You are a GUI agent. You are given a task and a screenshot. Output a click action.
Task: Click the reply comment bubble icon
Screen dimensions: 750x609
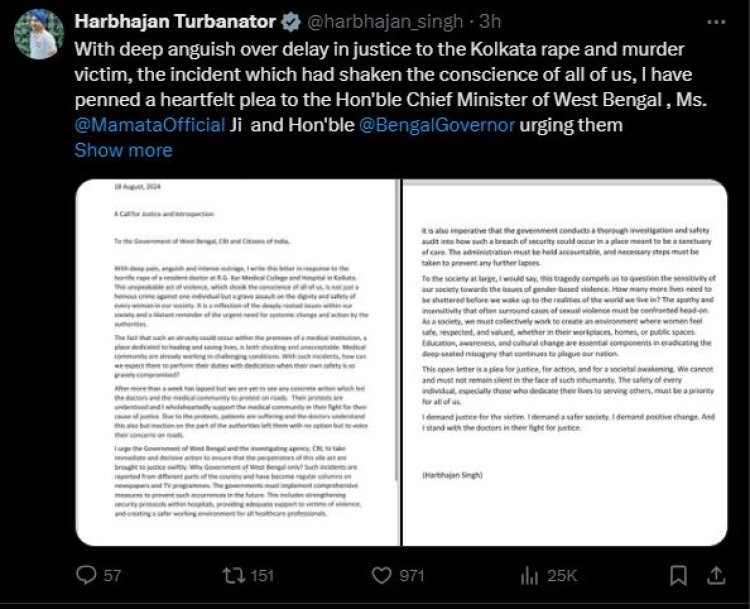[86, 575]
